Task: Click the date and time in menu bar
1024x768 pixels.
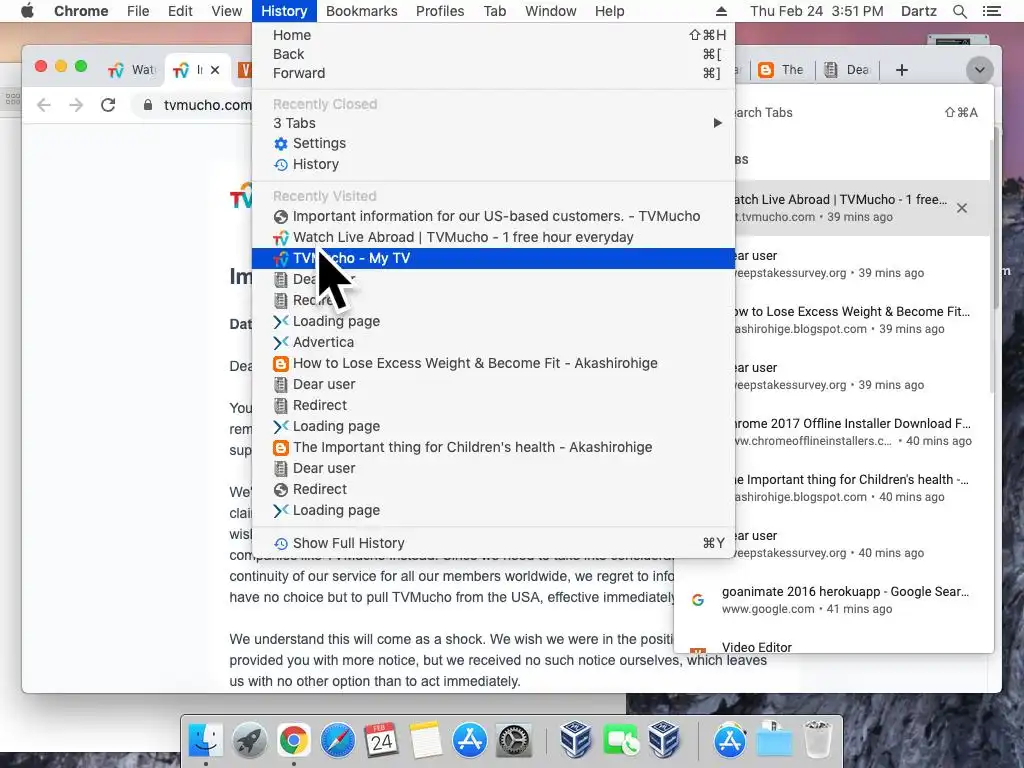Action: tap(816, 11)
